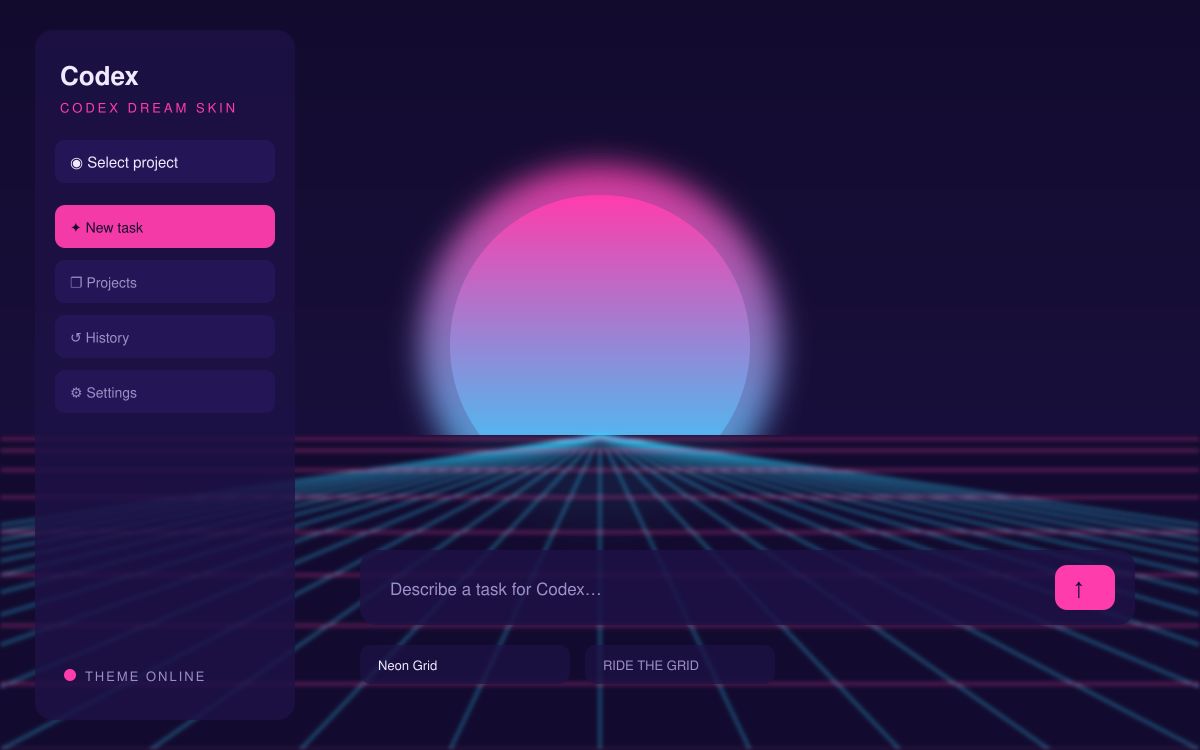This screenshot has height=750, width=1200.
Task: Click the THEME ONLINE status label
Action: click(145, 677)
